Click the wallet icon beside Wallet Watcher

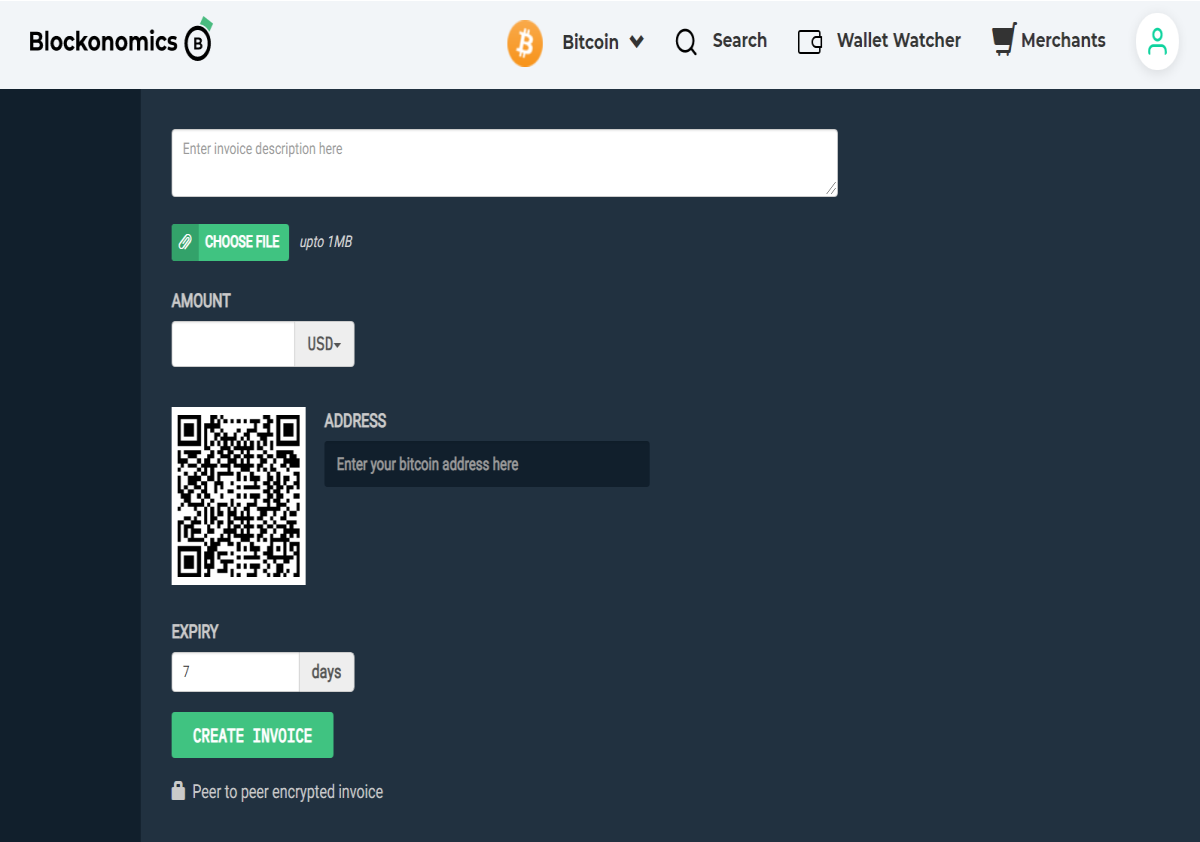[x=810, y=42]
